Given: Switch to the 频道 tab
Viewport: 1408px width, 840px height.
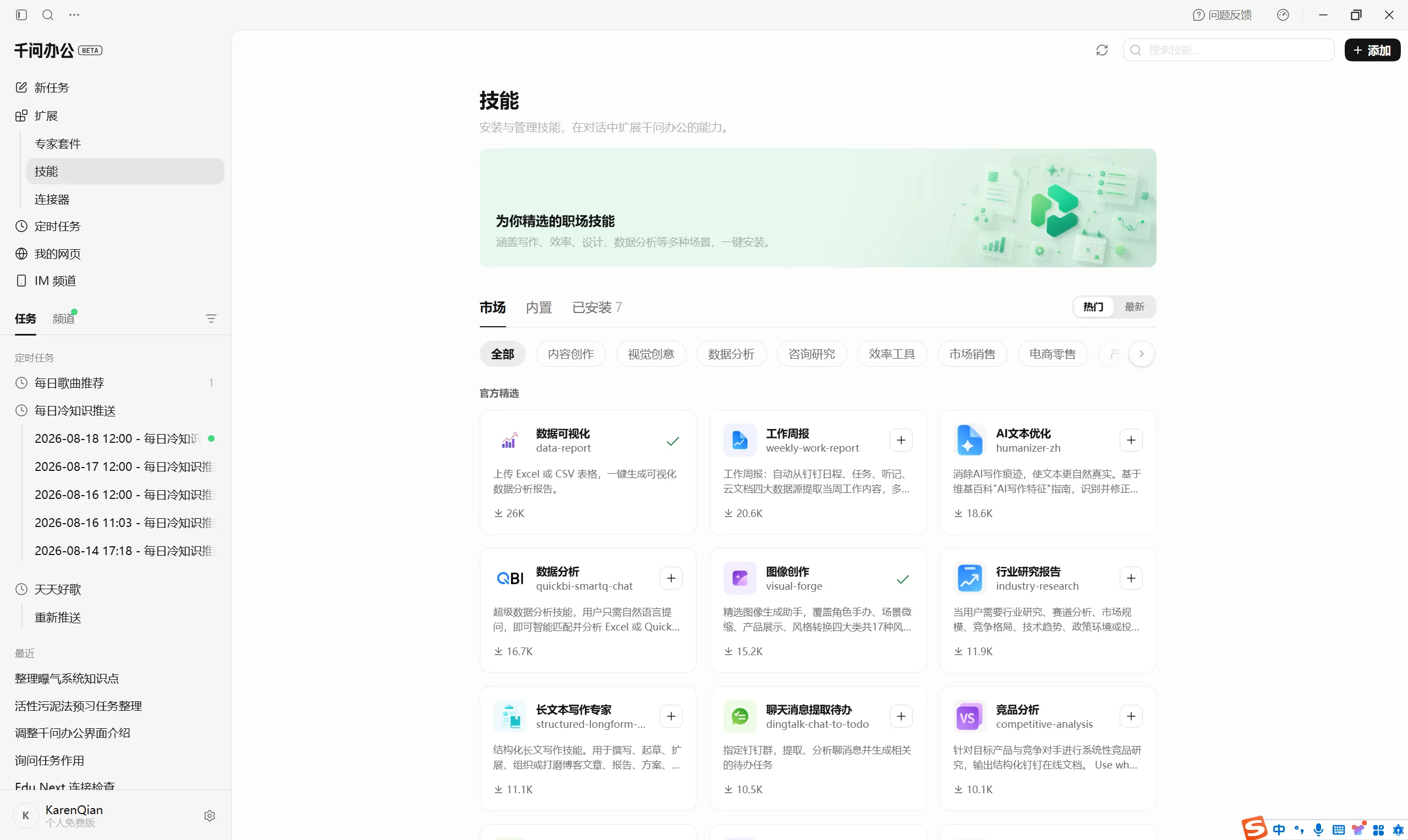Looking at the screenshot, I should (x=63, y=319).
